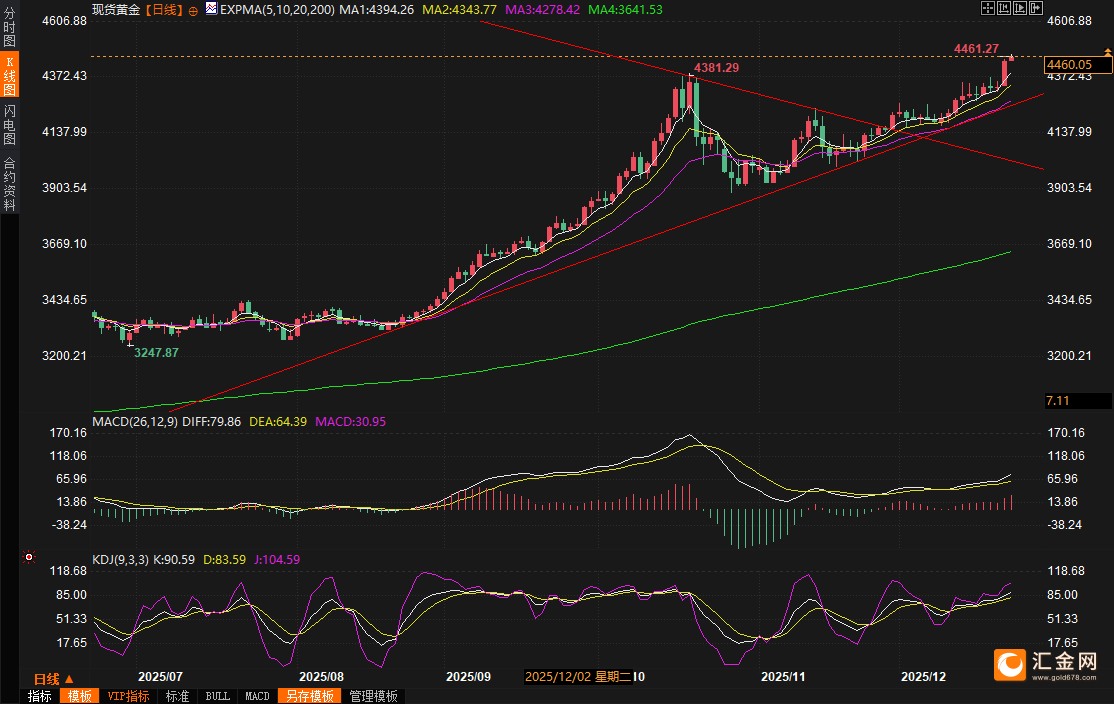The height and width of the screenshot is (704, 1114).
Task: Click the EXPMA indicator chart icon
Action: 211,9
